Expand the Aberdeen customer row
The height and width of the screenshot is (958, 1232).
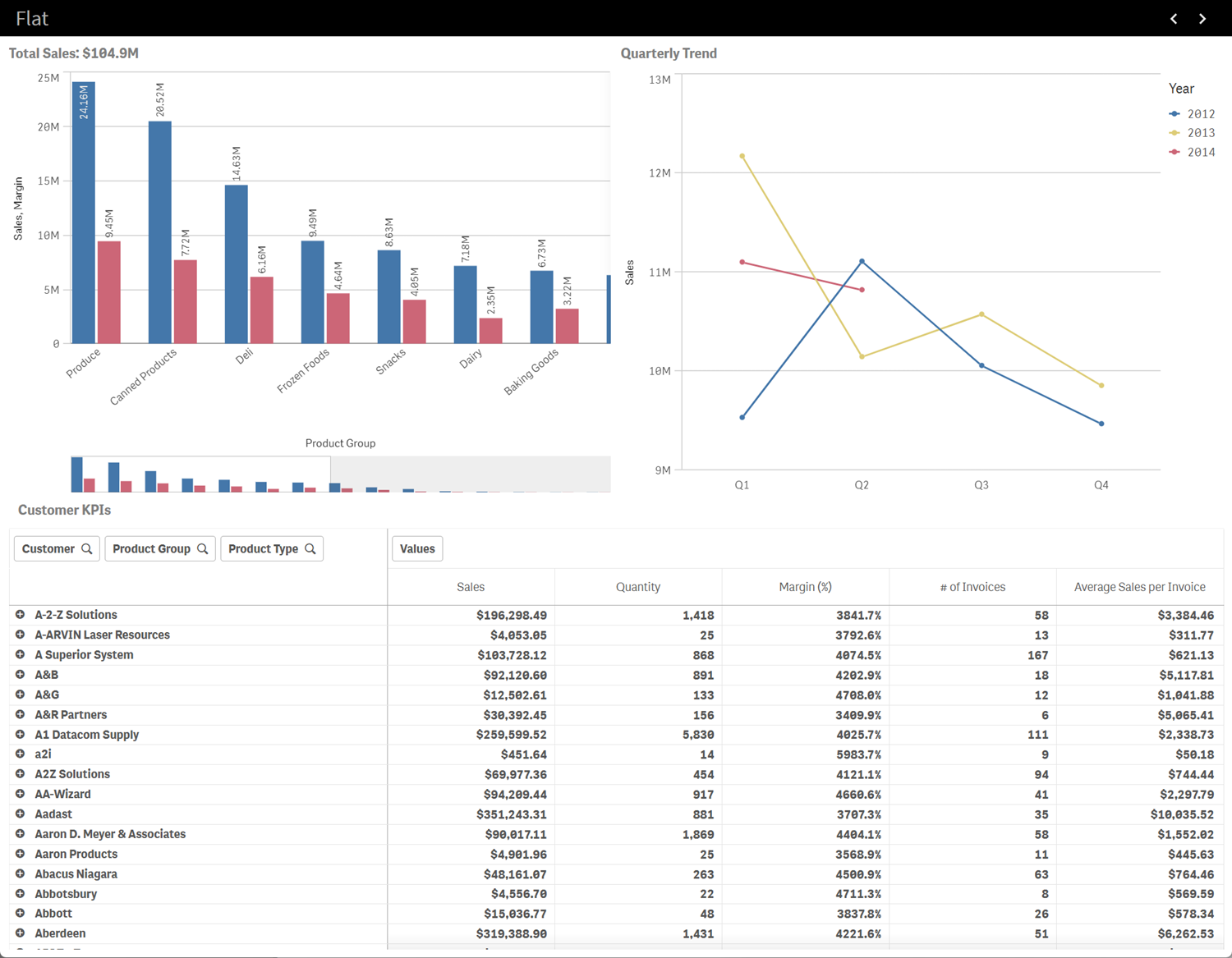21,933
